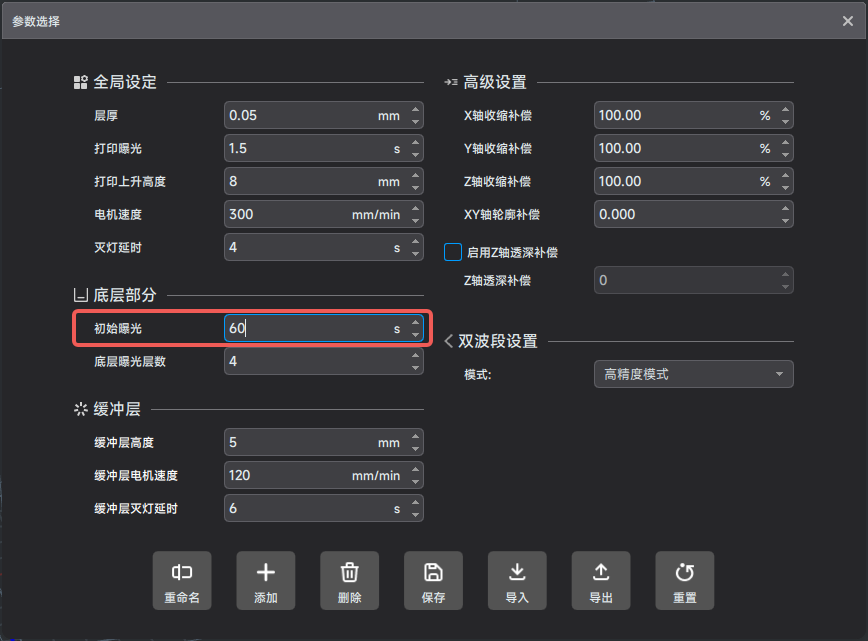Enable 启用Z轴透深补偿 checkbox
This screenshot has height=641, width=868.
pyautogui.click(x=452, y=252)
